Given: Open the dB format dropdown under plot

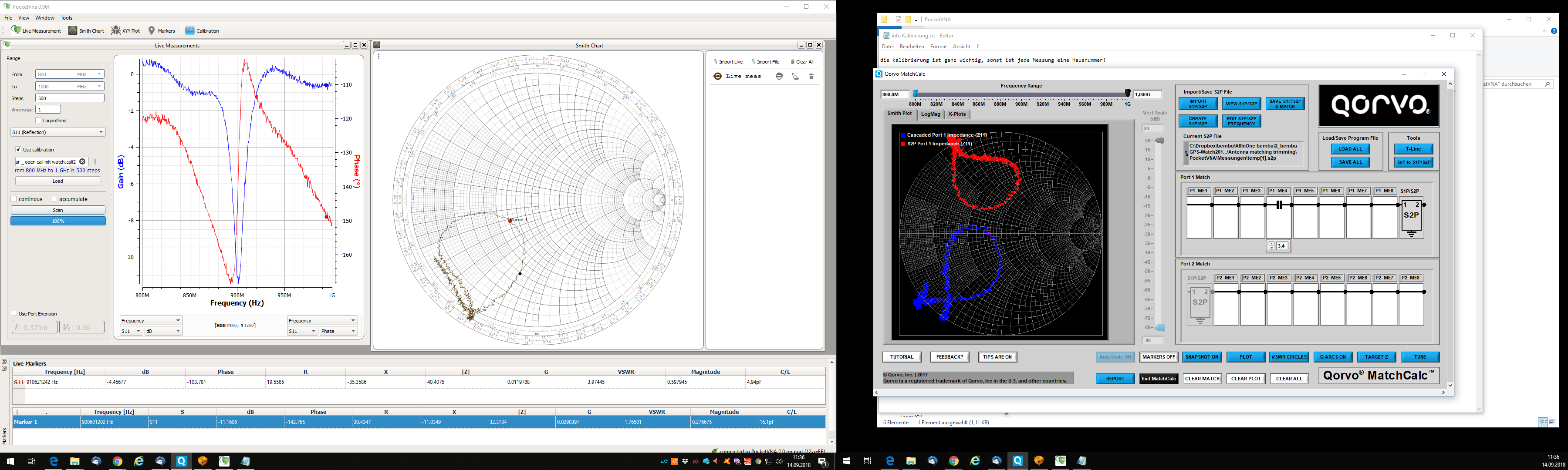Looking at the screenshot, I should (x=163, y=331).
